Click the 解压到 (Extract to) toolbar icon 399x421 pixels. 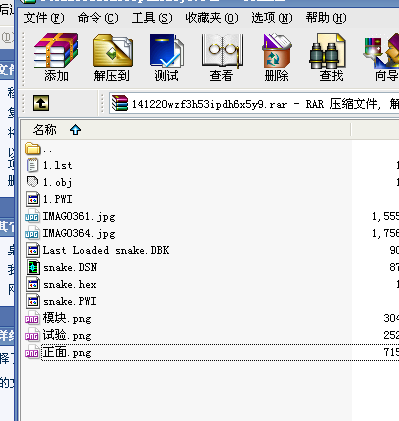(x=112, y=51)
